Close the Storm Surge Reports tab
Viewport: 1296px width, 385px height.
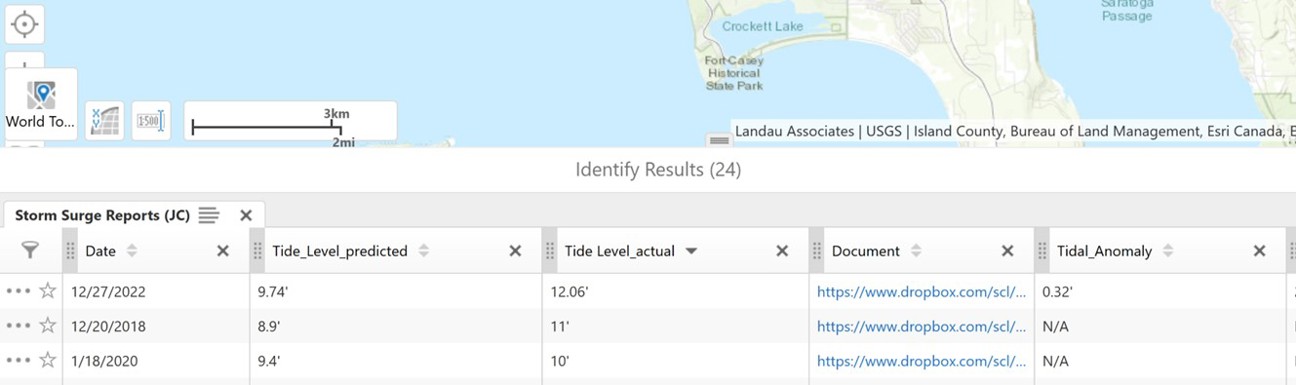[246, 215]
